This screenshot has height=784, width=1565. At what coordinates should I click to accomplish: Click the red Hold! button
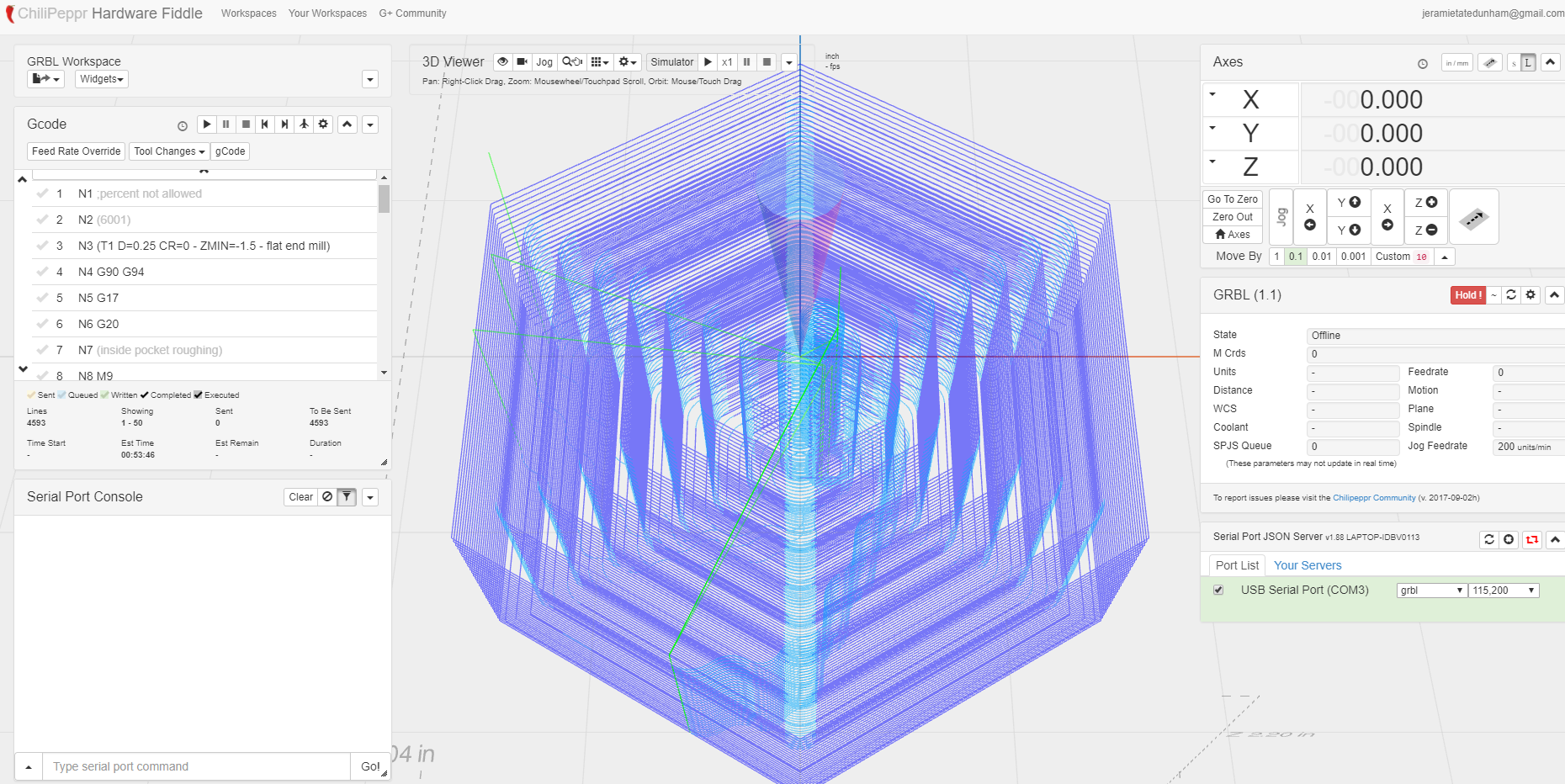[1468, 295]
